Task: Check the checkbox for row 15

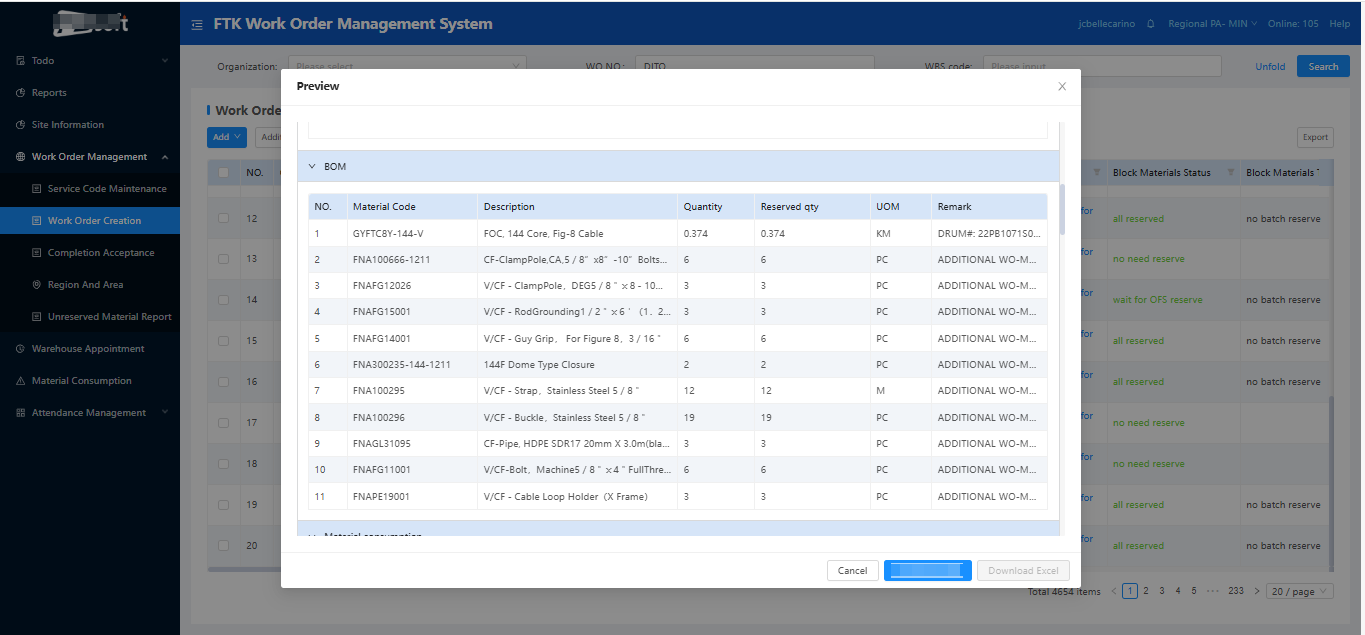Action: pos(224,341)
